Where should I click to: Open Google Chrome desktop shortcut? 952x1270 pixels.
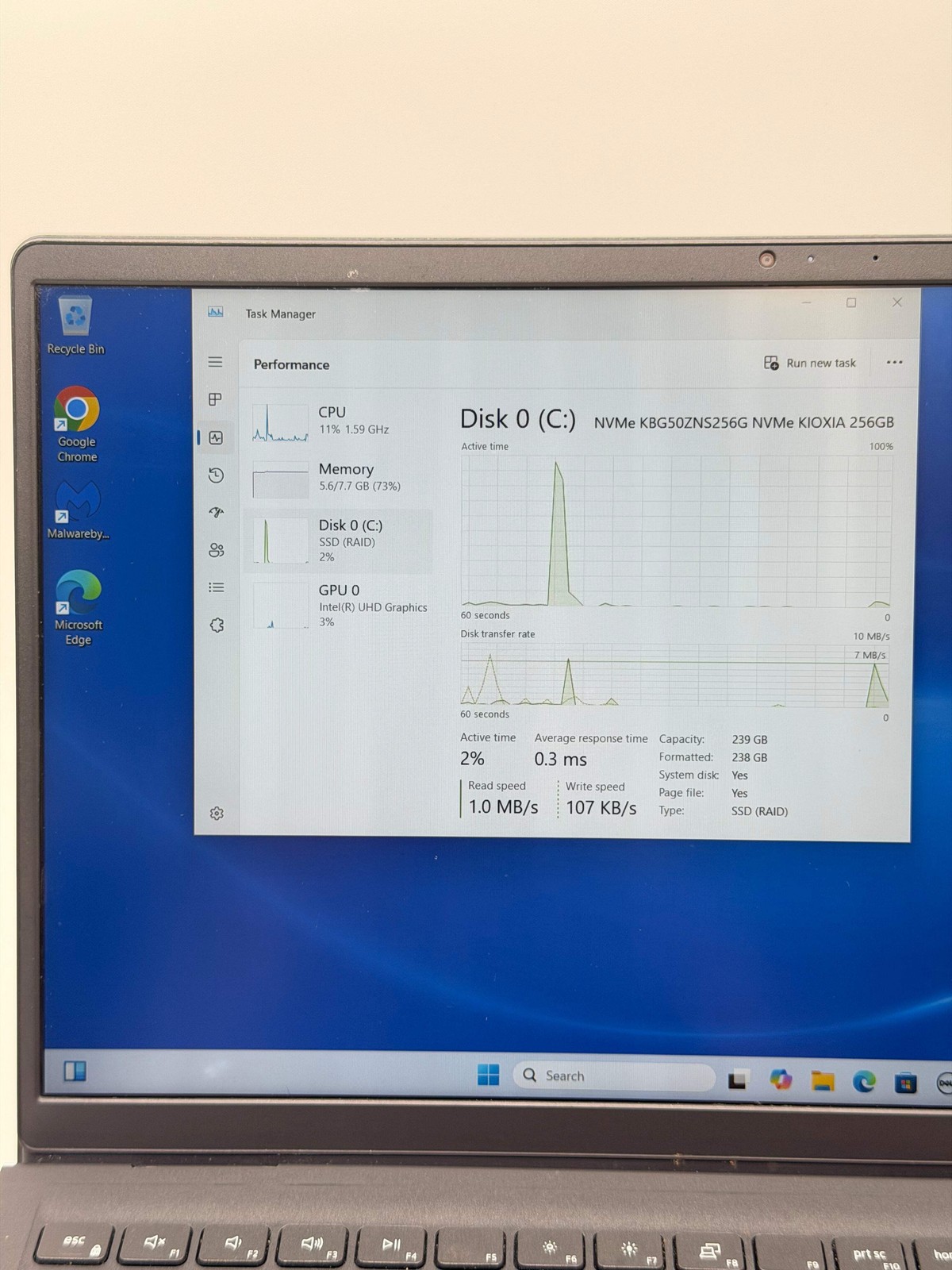pyautogui.click(x=76, y=425)
